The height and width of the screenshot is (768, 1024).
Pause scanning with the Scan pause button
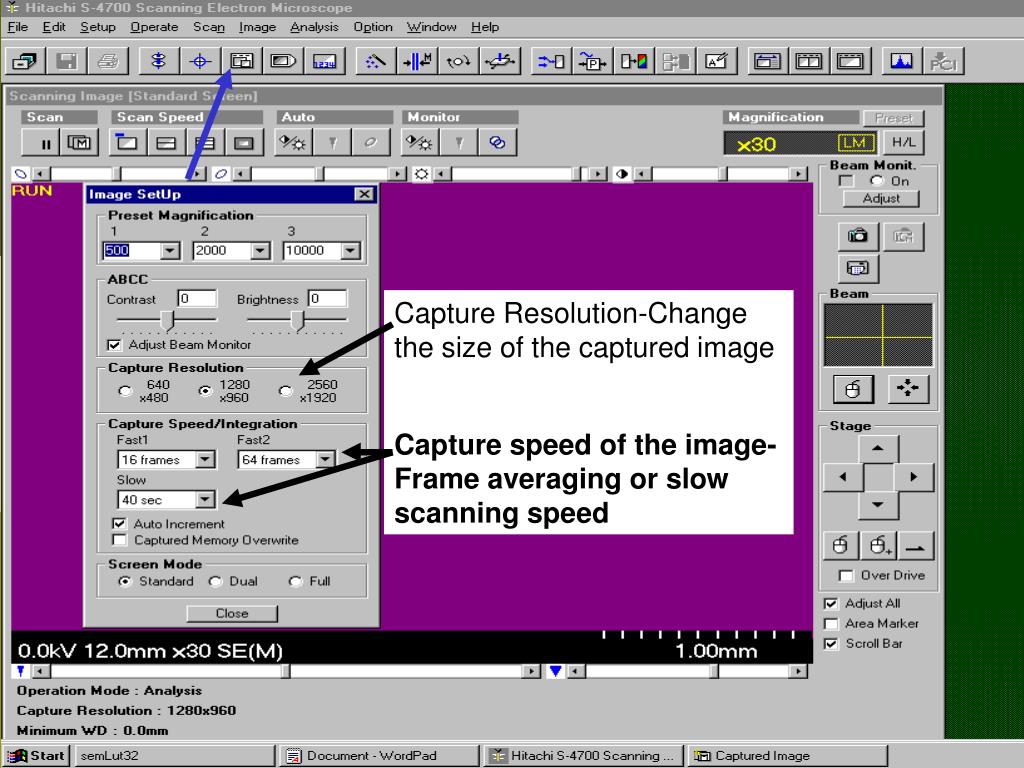pyautogui.click(x=42, y=143)
